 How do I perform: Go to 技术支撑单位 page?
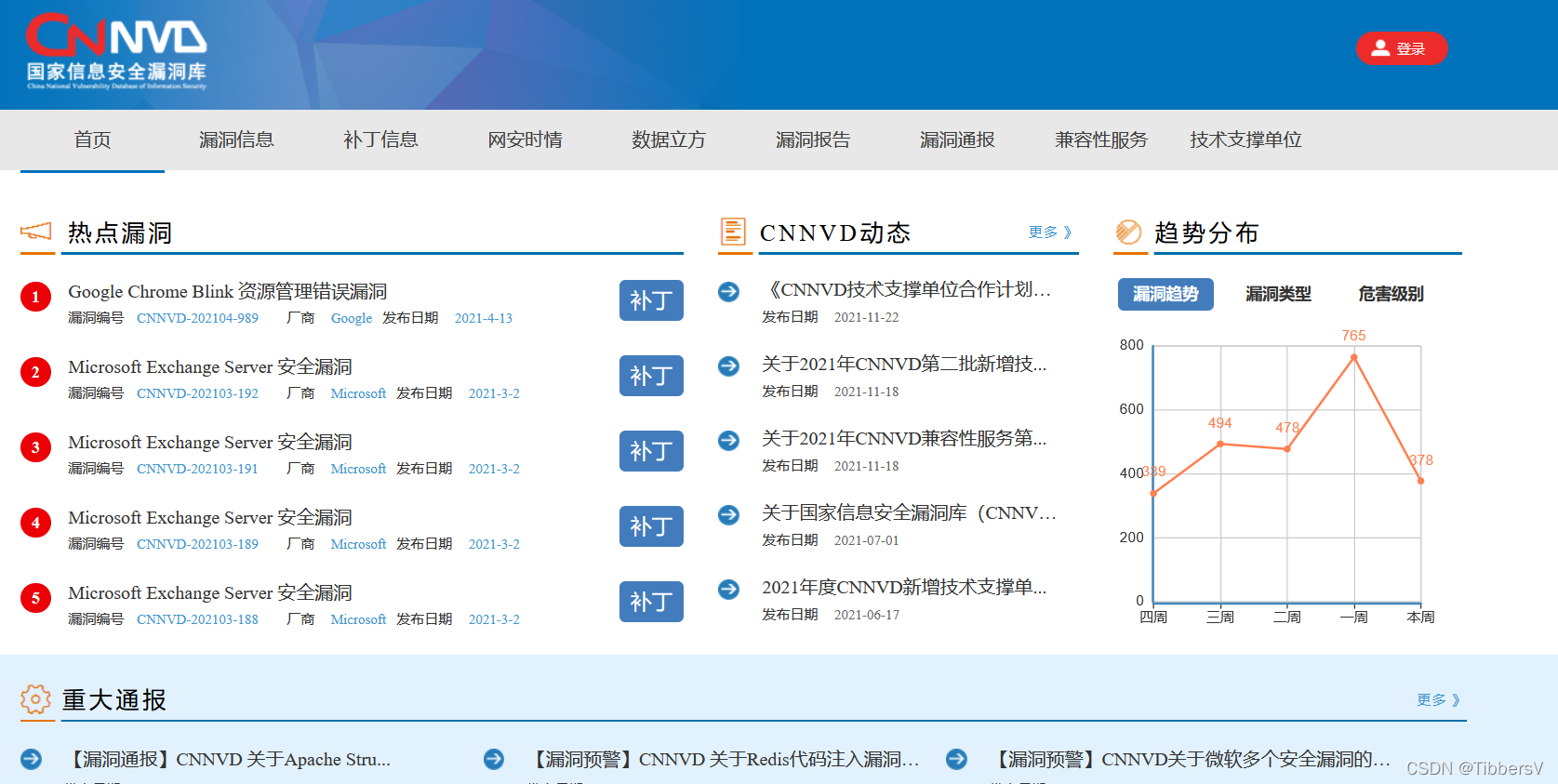(1245, 140)
